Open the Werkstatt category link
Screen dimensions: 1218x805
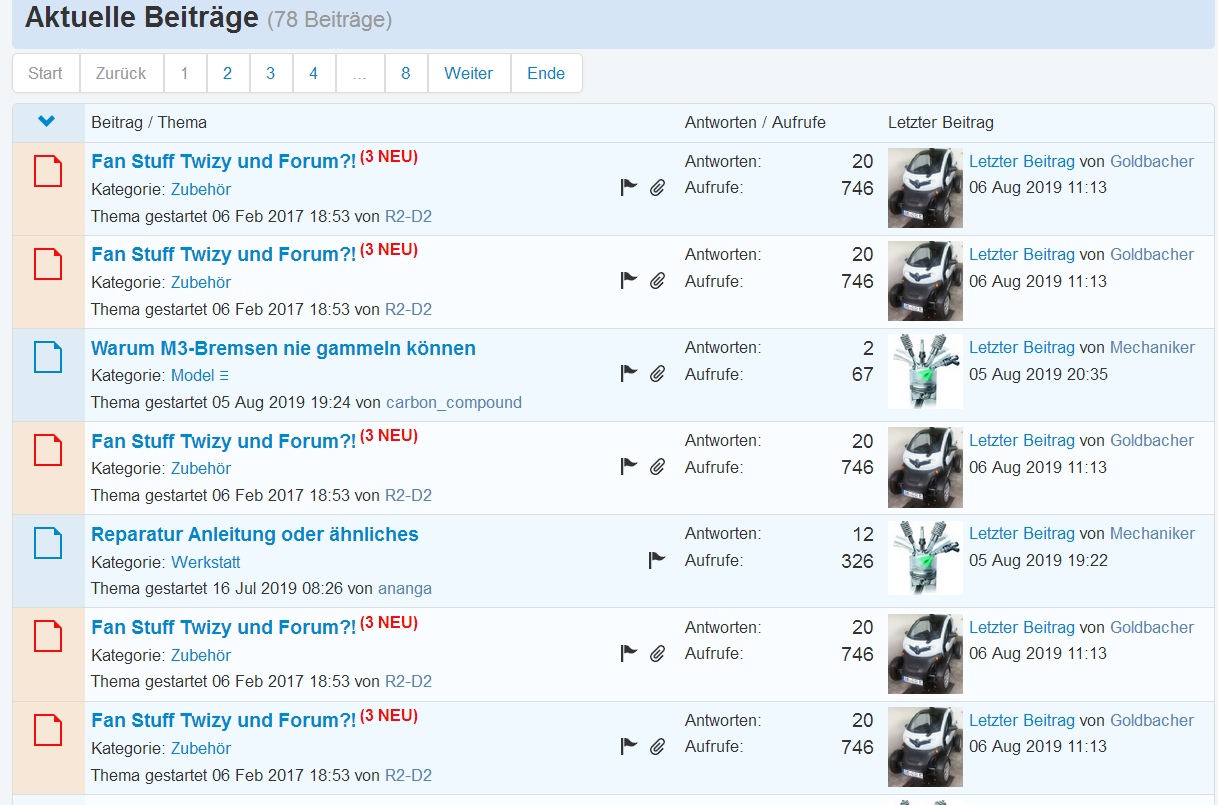coord(206,562)
